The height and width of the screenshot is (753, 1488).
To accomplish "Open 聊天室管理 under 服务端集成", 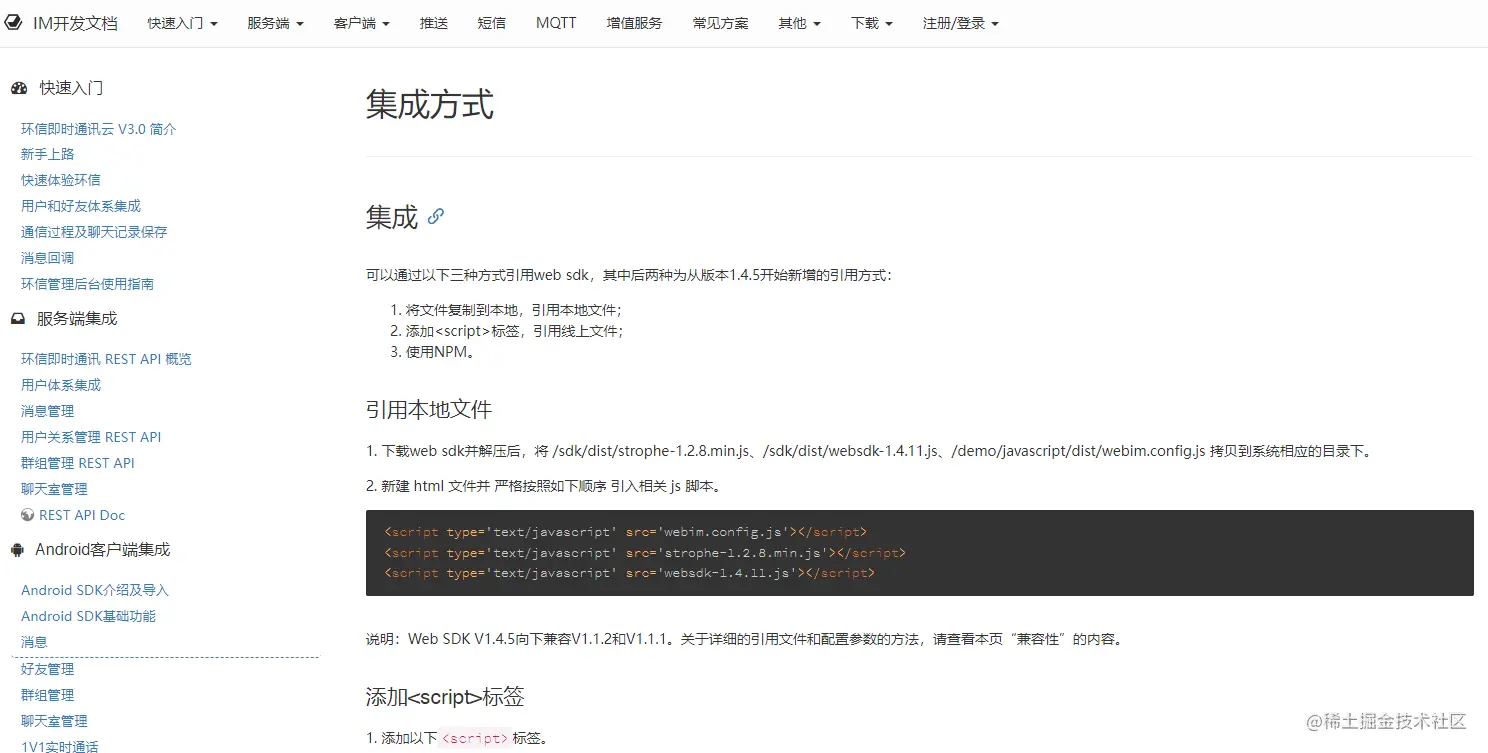I will tap(55, 489).
